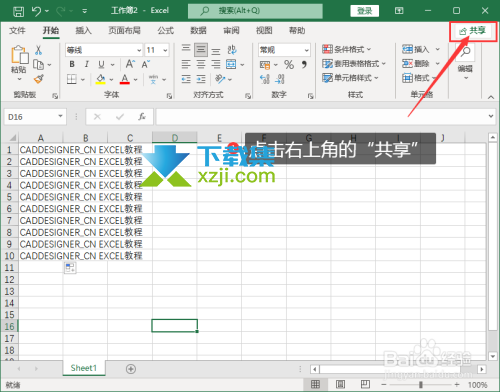500x392 pixels.
Task: Increase decimal places
Action: click(265, 79)
